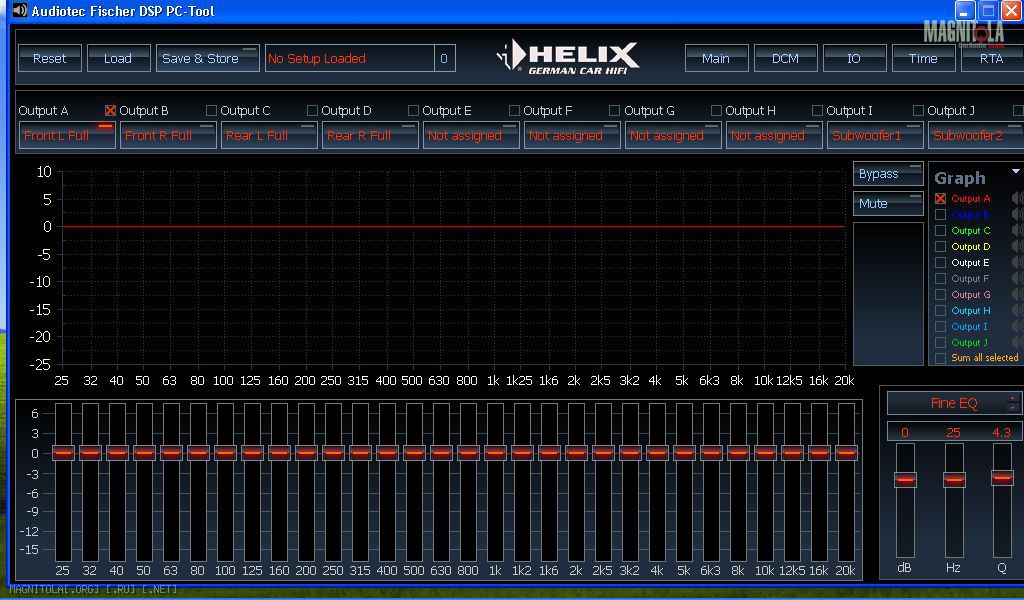Click the speaker icon beside Output H in Graph
The width and height of the screenshot is (1024, 600).
(1017, 311)
